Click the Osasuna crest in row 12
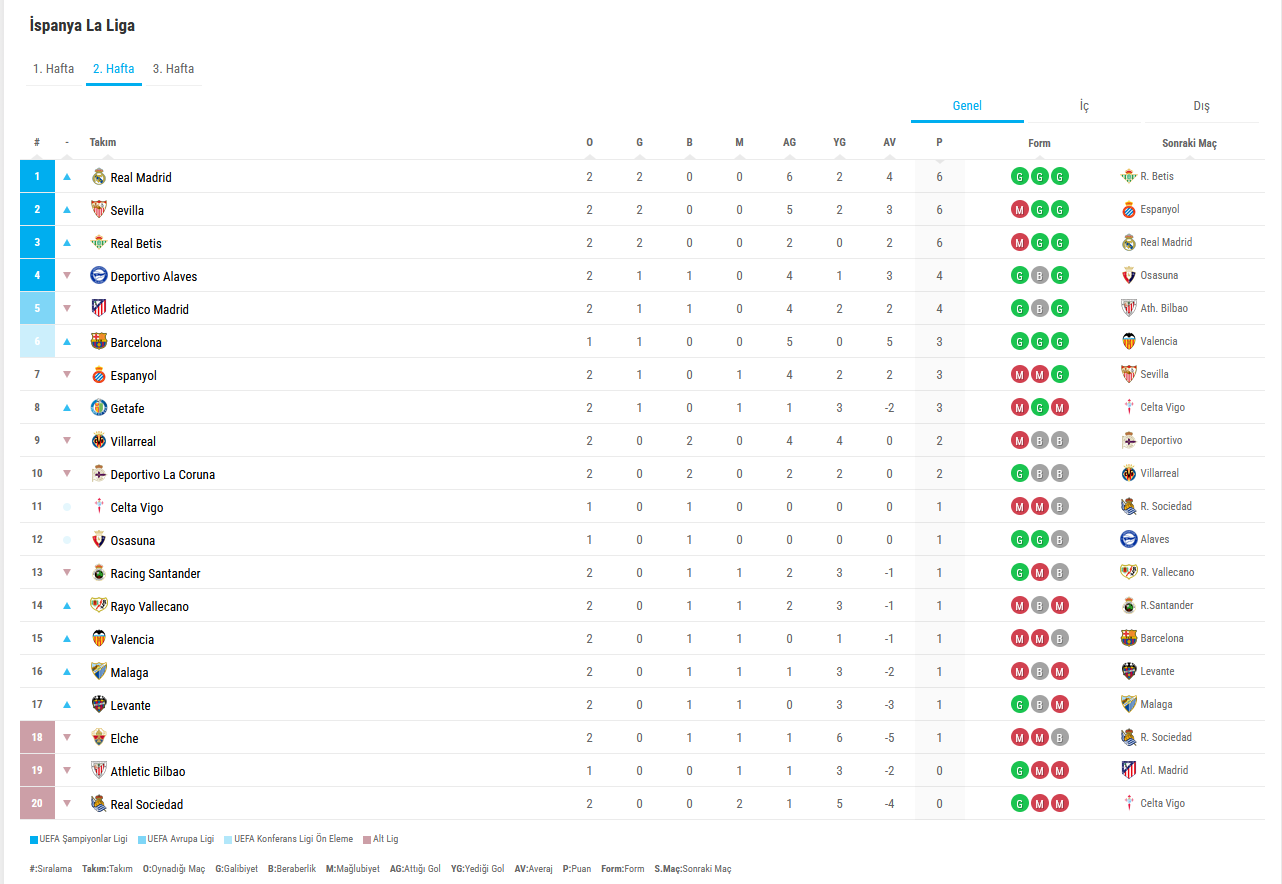This screenshot has height=884, width=1282. (98, 540)
